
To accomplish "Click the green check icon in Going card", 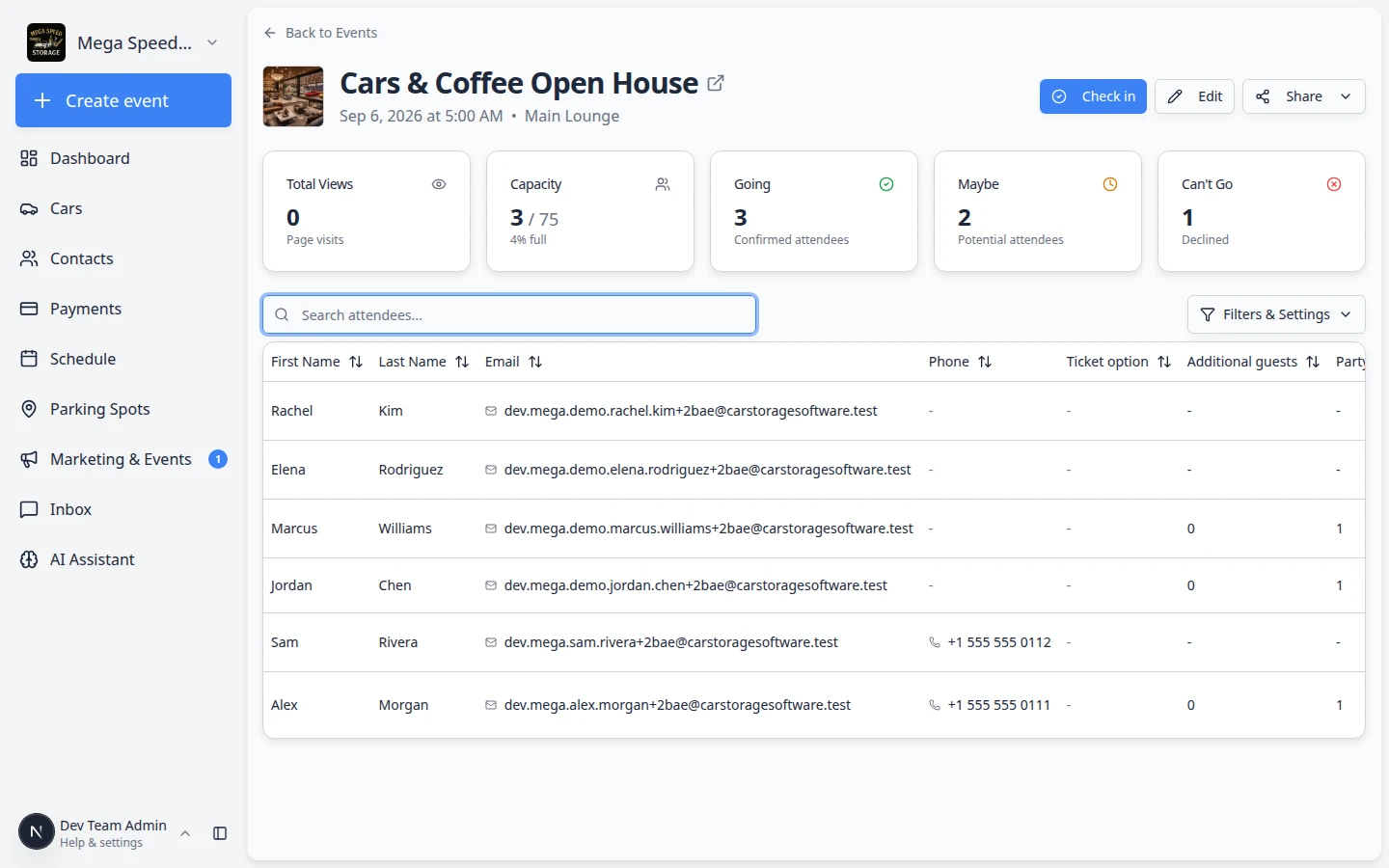I will [886, 184].
